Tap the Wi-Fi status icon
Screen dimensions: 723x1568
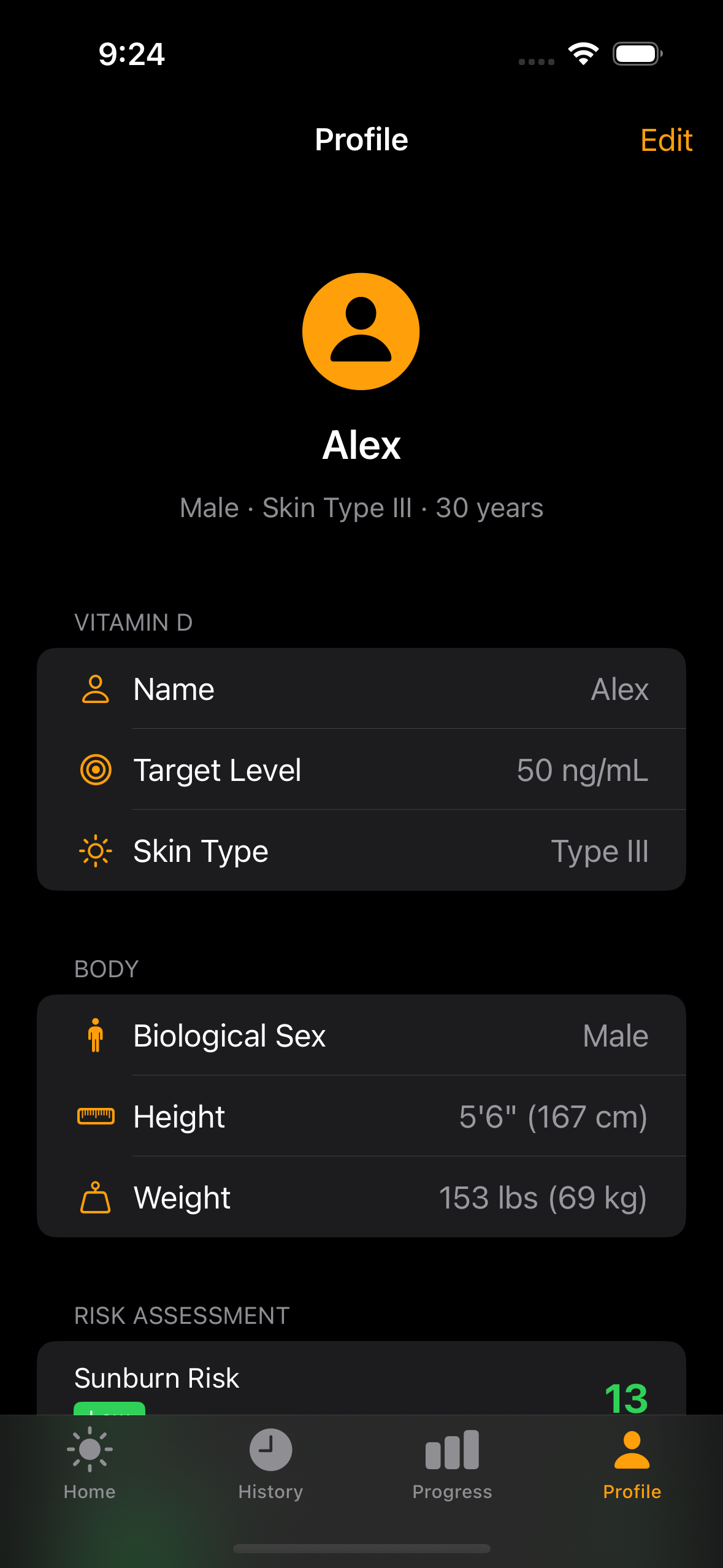pyautogui.click(x=583, y=54)
